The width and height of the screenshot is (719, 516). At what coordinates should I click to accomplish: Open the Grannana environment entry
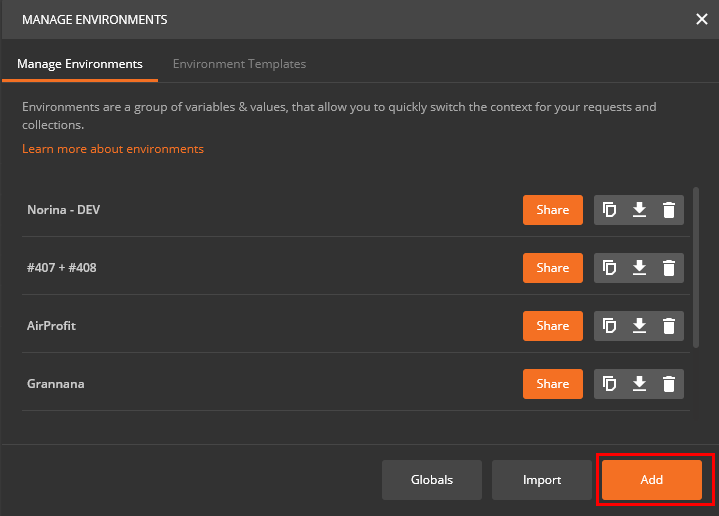pyautogui.click(x=56, y=384)
